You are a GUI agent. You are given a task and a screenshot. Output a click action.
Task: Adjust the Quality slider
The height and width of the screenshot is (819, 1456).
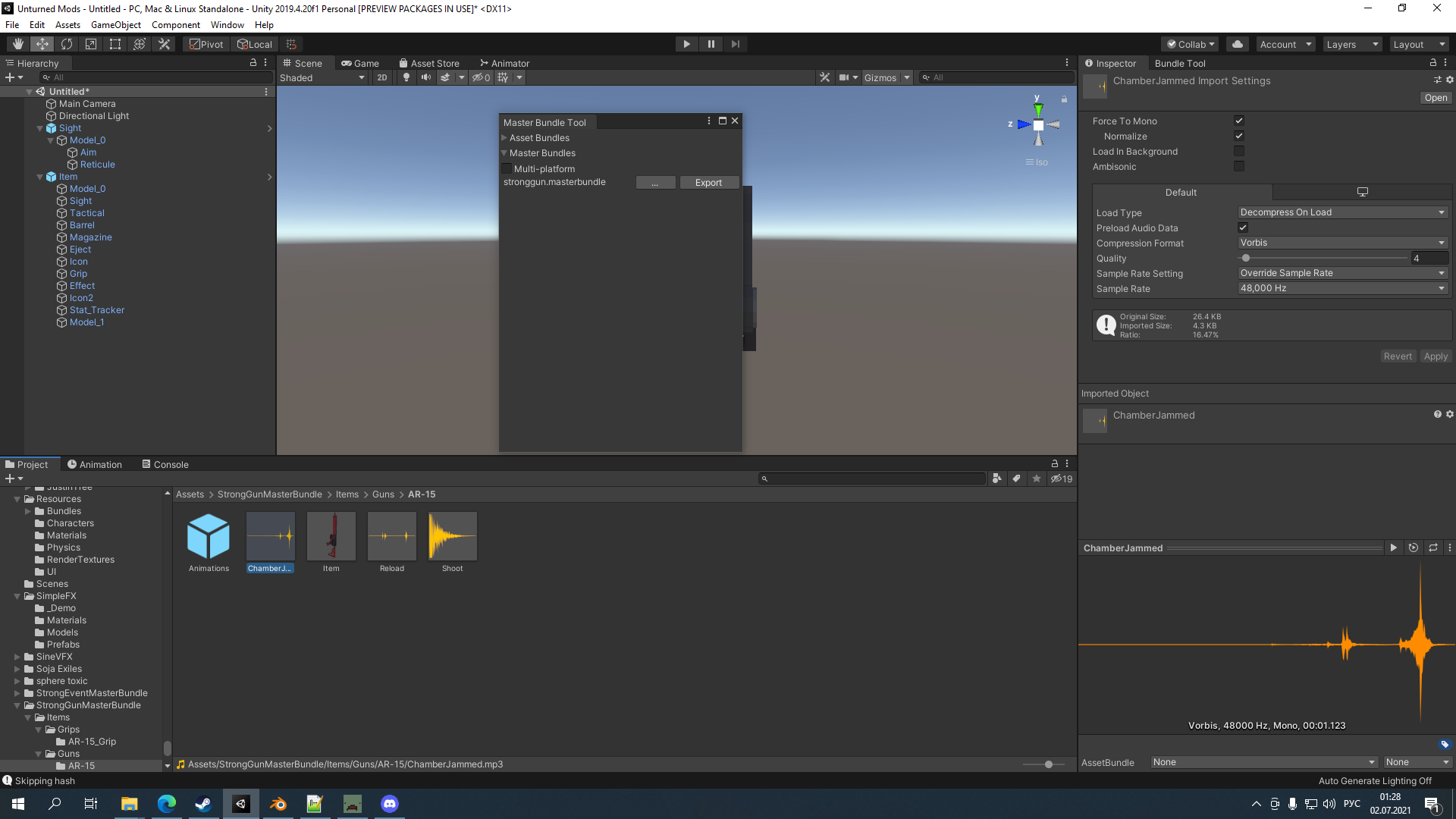click(1245, 258)
